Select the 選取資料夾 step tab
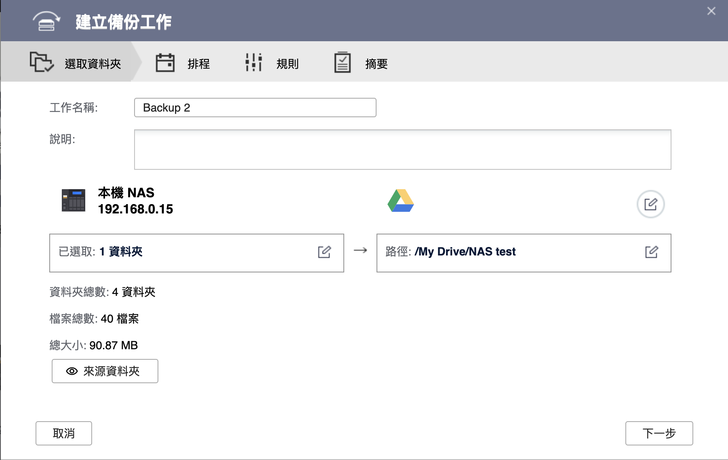 pos(92,64)
